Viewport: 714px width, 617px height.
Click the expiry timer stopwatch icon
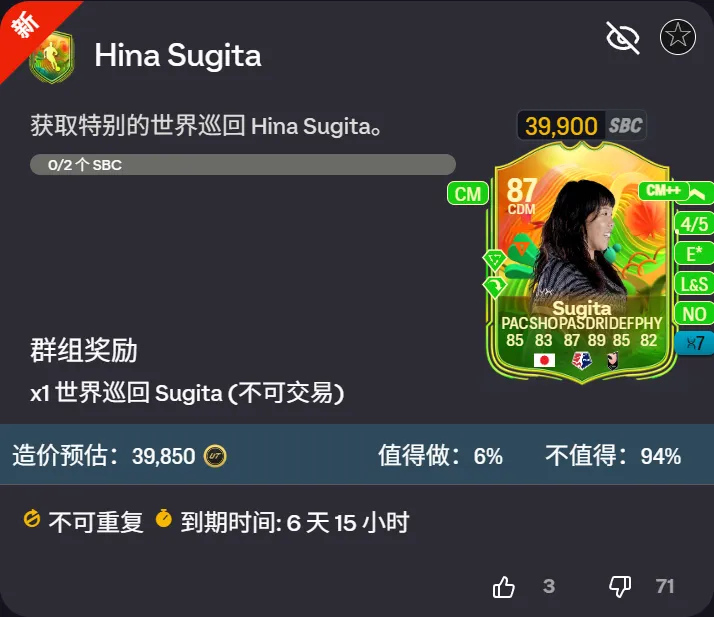point(163,519)
